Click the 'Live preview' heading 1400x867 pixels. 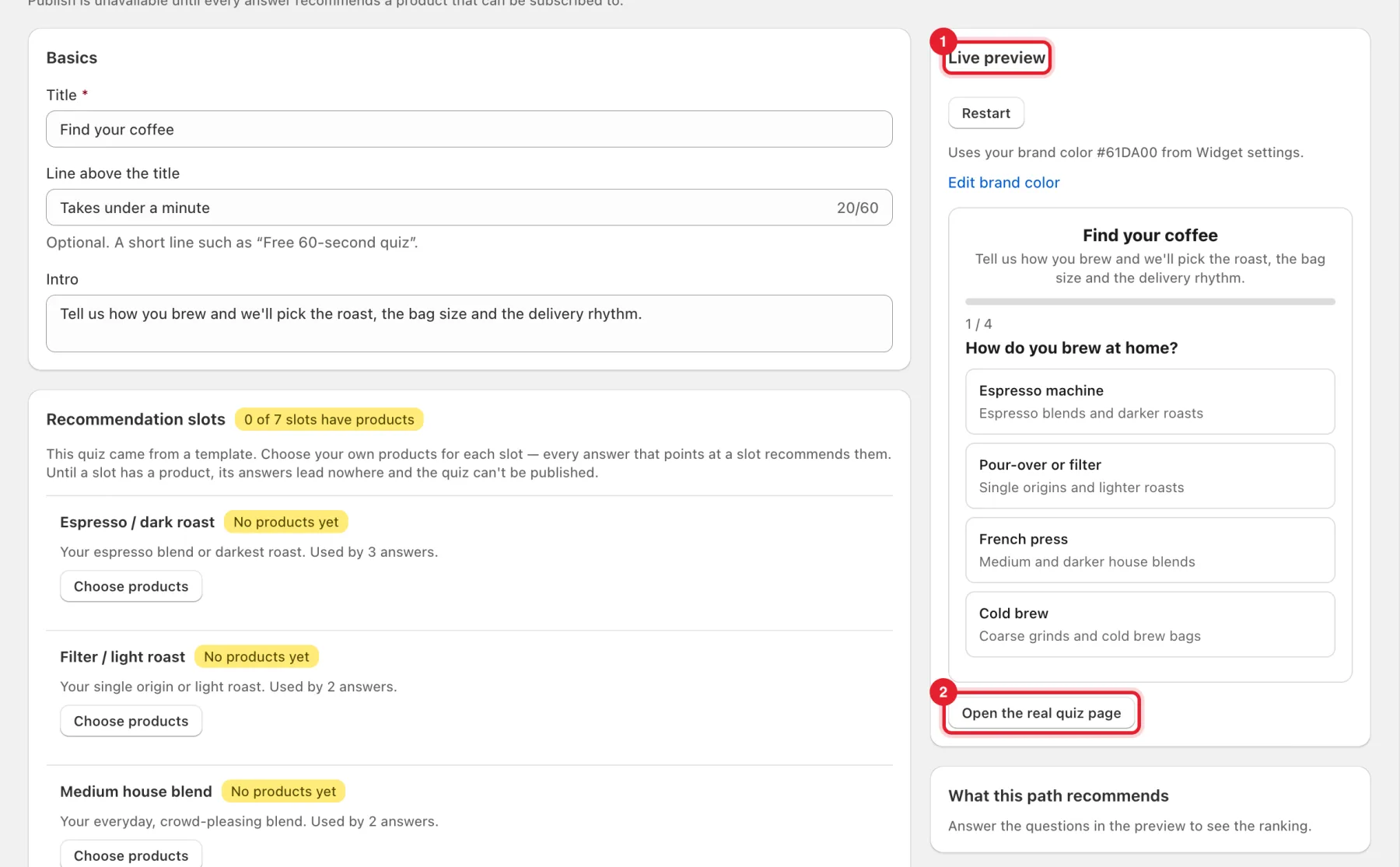(996, 58)
